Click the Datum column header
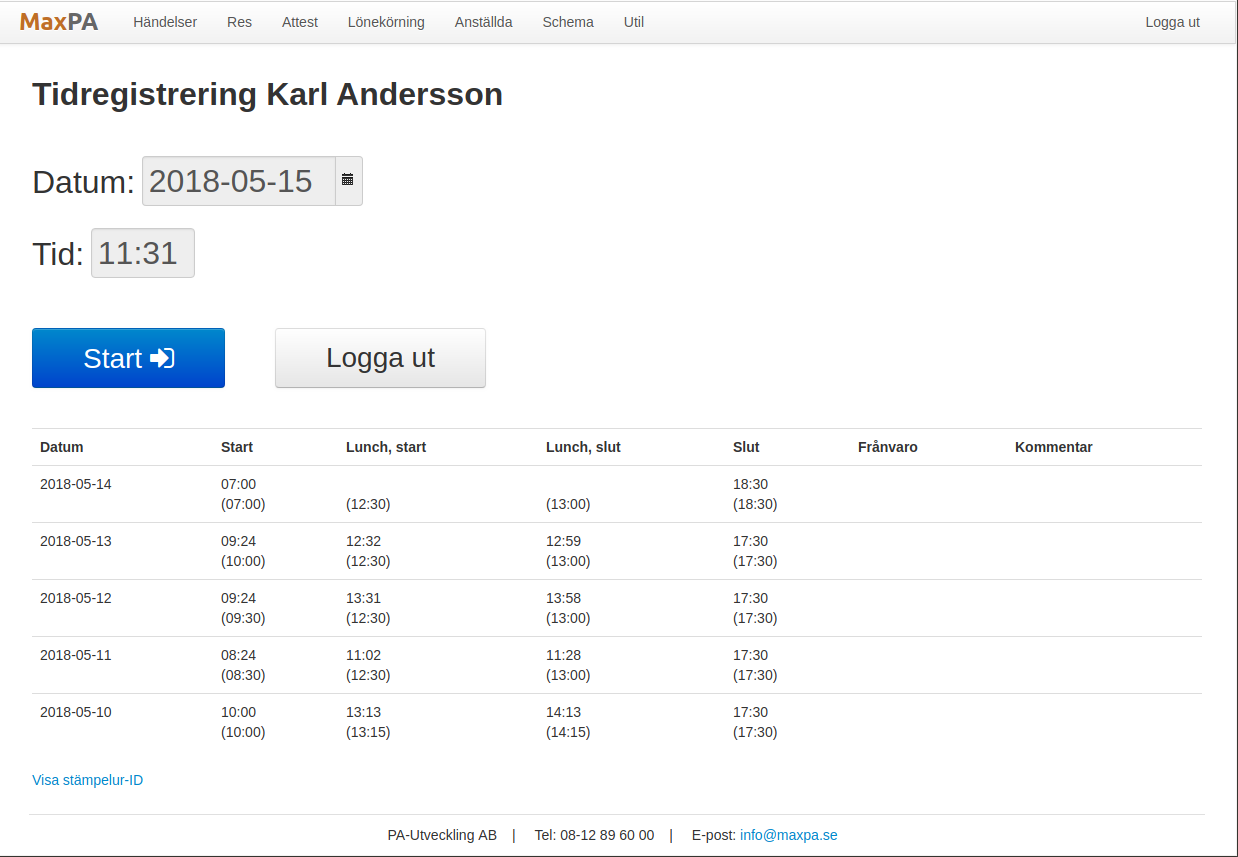1238x857 pixels. pos(62,447)
